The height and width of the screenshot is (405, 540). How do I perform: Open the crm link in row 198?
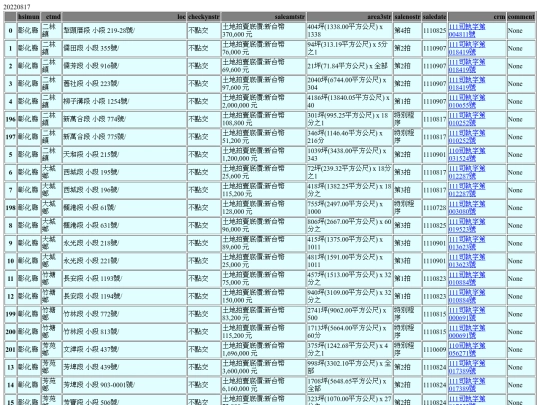467,208
